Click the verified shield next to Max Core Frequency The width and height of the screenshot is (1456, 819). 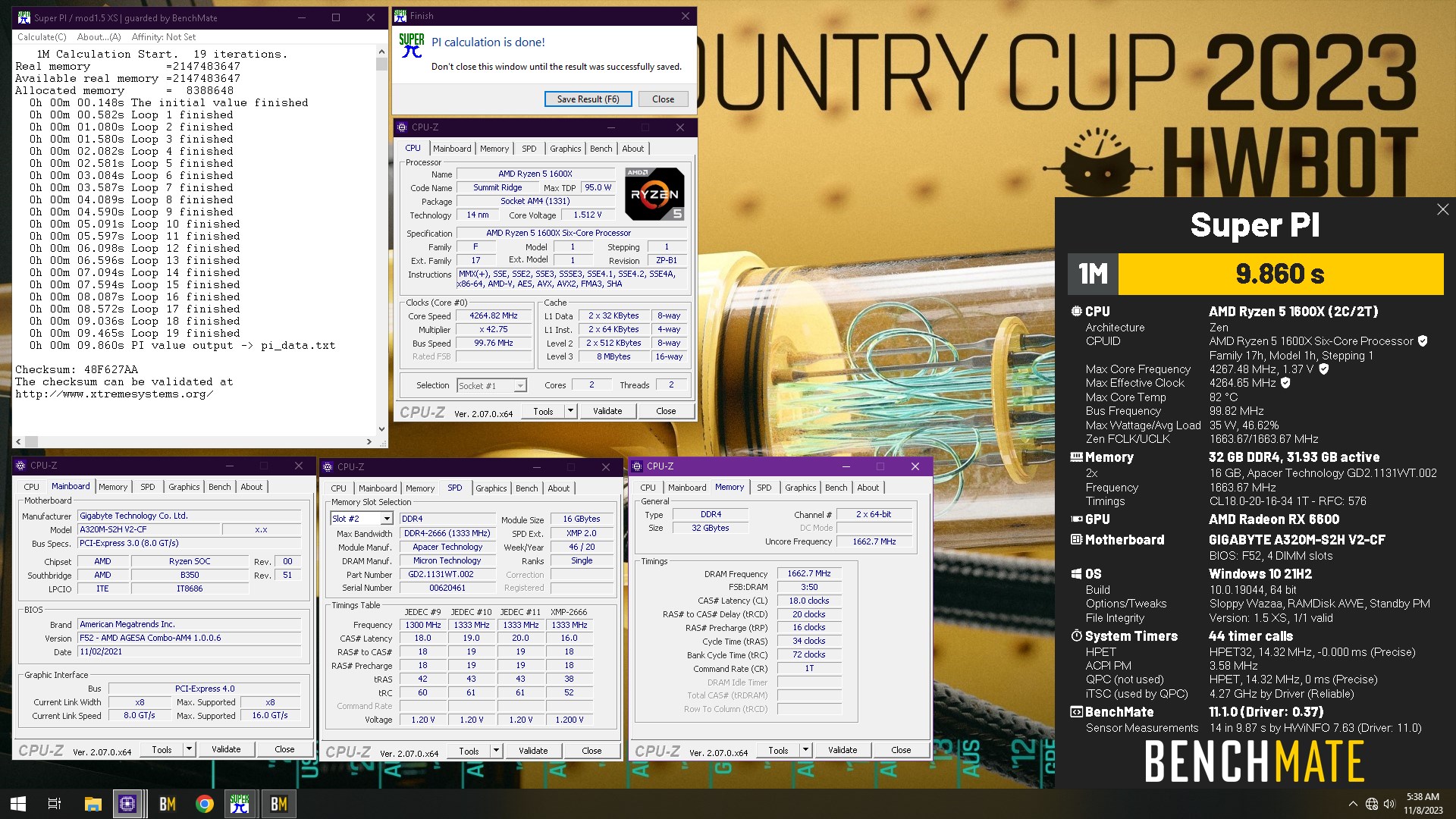1324,369
